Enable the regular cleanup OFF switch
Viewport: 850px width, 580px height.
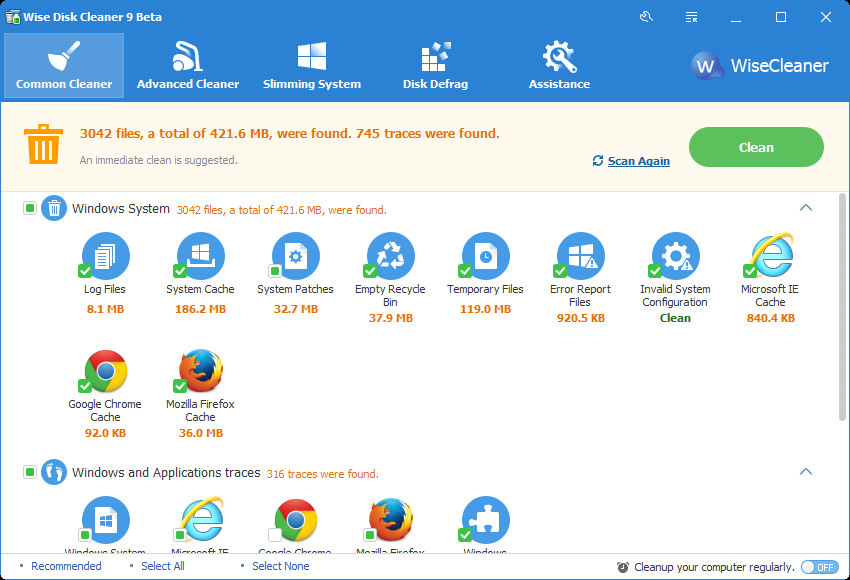820,567
